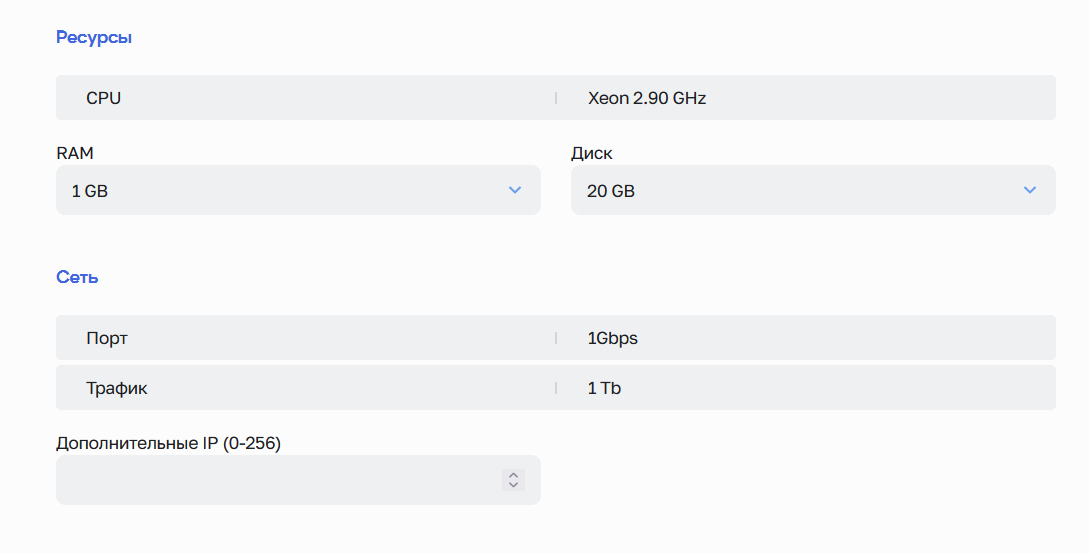This screenshot has width=1089, height=553.
Task: Select the 1Gbps port speed value
Action: tap(612, 338)
